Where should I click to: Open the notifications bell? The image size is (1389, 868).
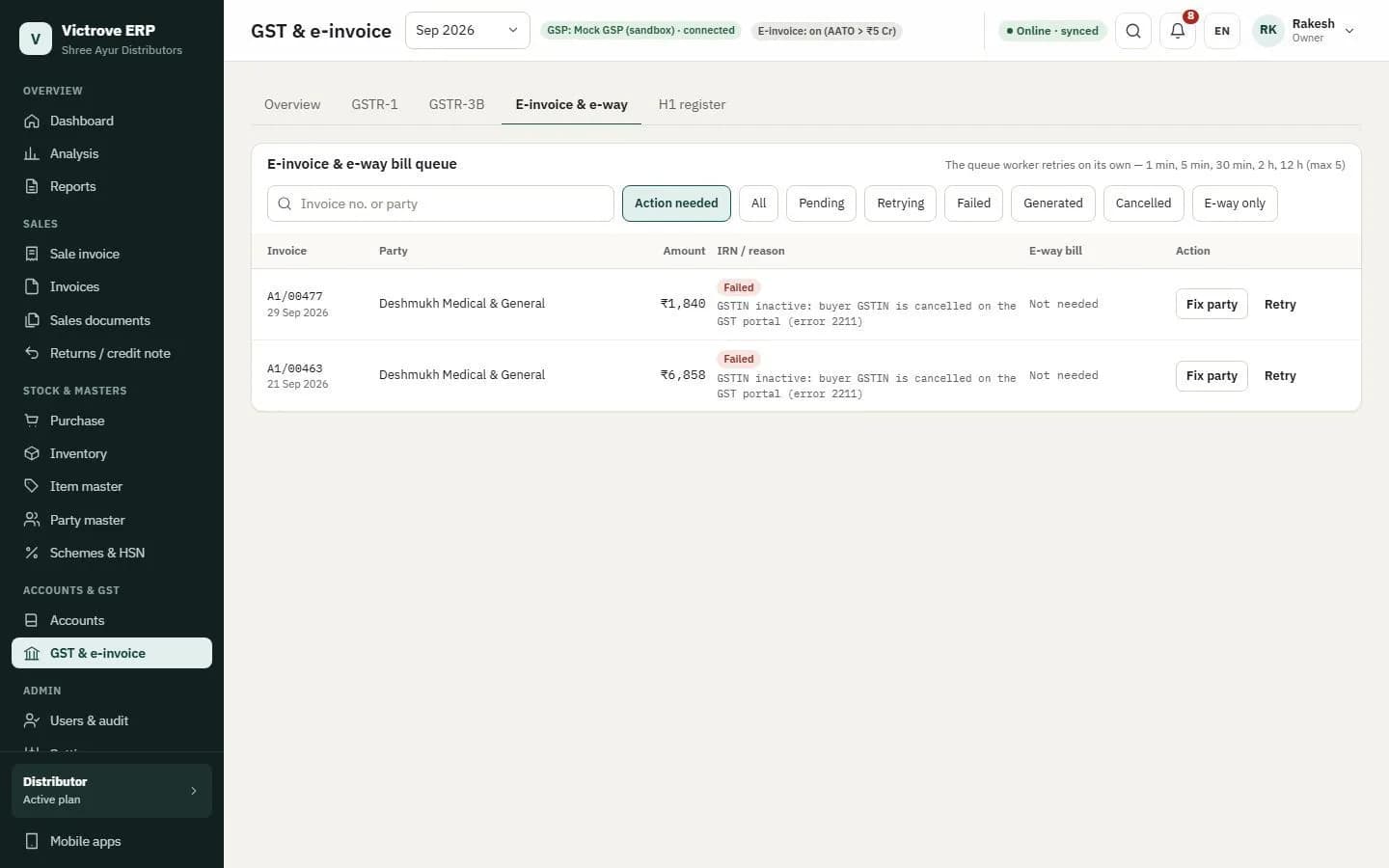(1178, 31)
